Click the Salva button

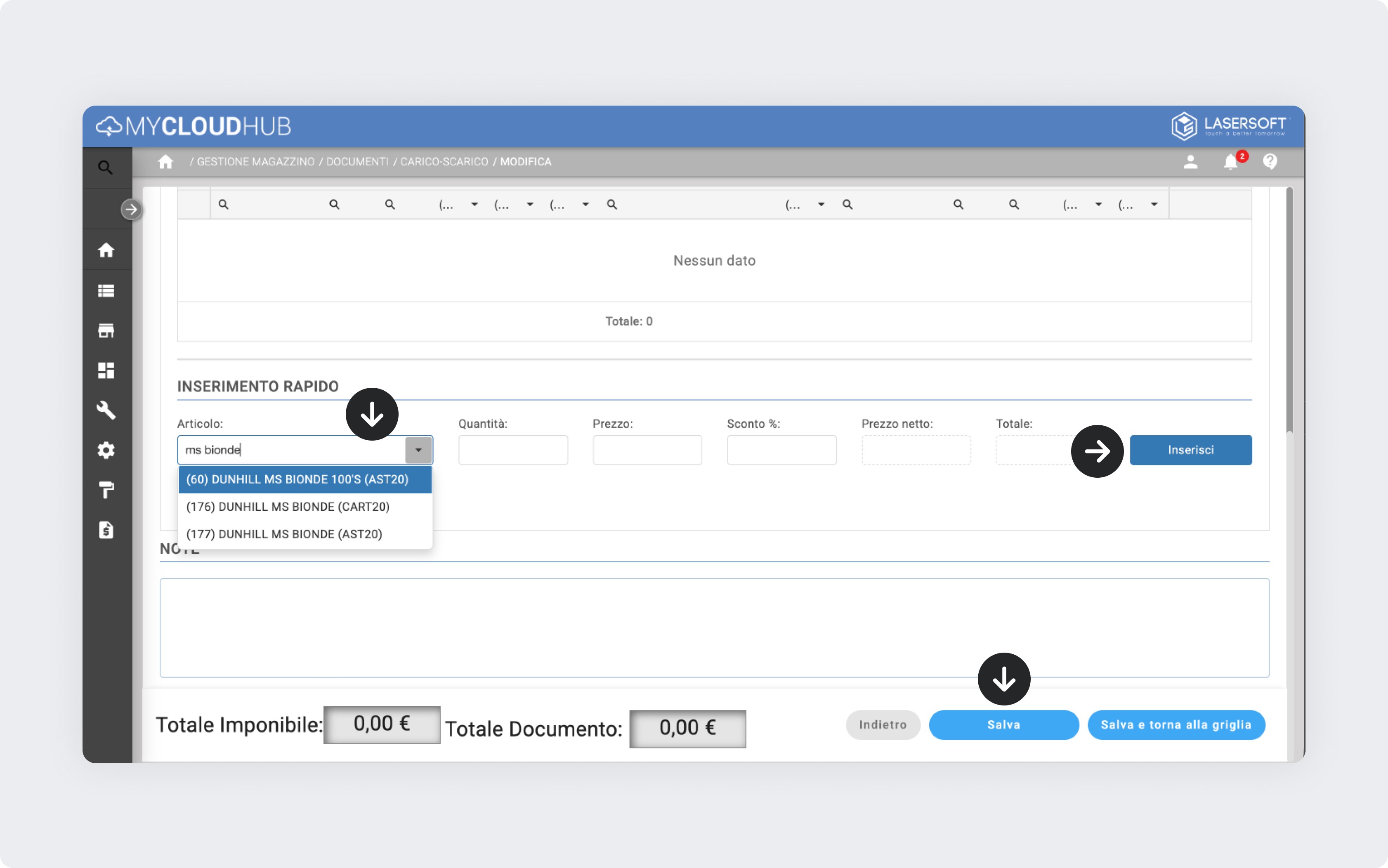coord(1003,724)
